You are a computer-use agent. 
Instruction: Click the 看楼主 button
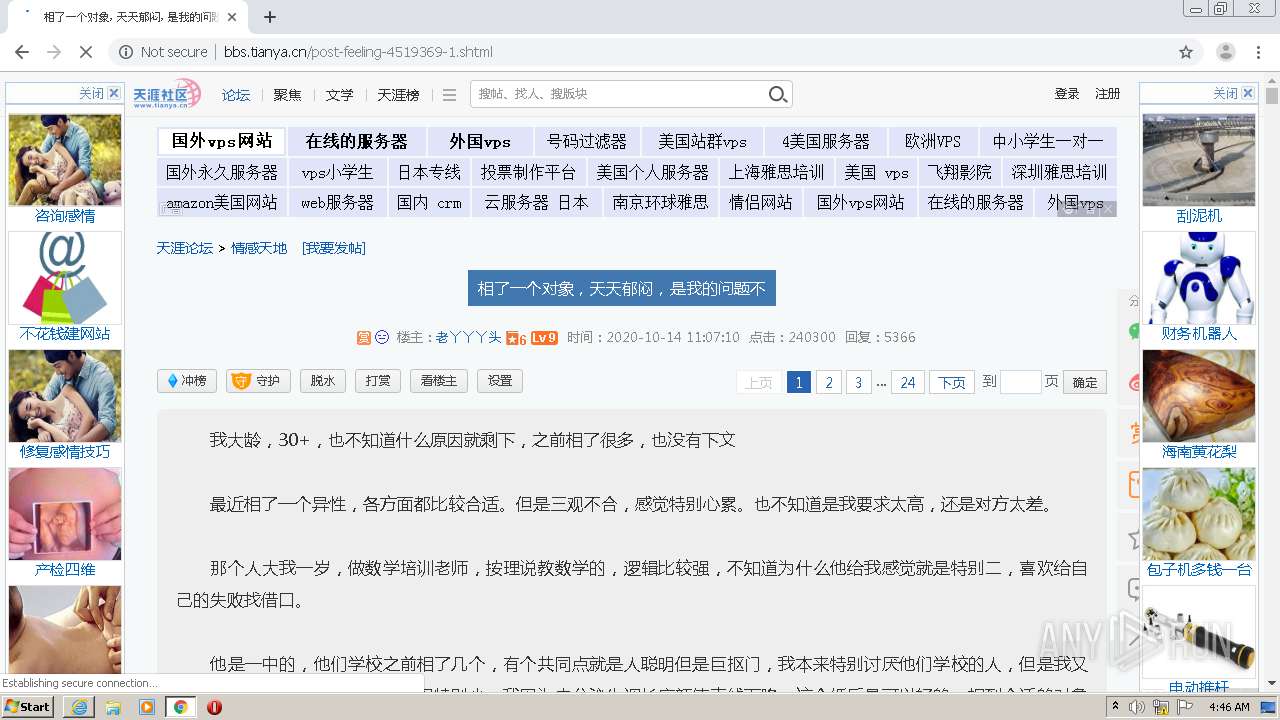tap(439, 381)
